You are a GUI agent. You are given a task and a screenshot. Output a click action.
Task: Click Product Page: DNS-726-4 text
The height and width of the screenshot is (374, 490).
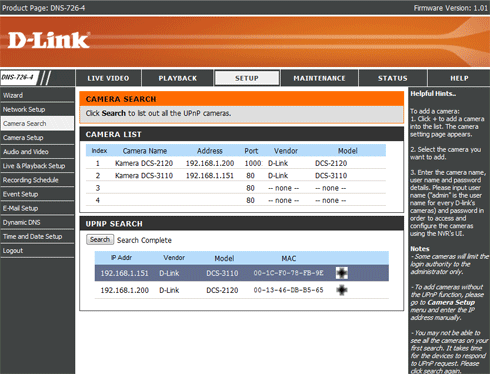click(43, 8)
